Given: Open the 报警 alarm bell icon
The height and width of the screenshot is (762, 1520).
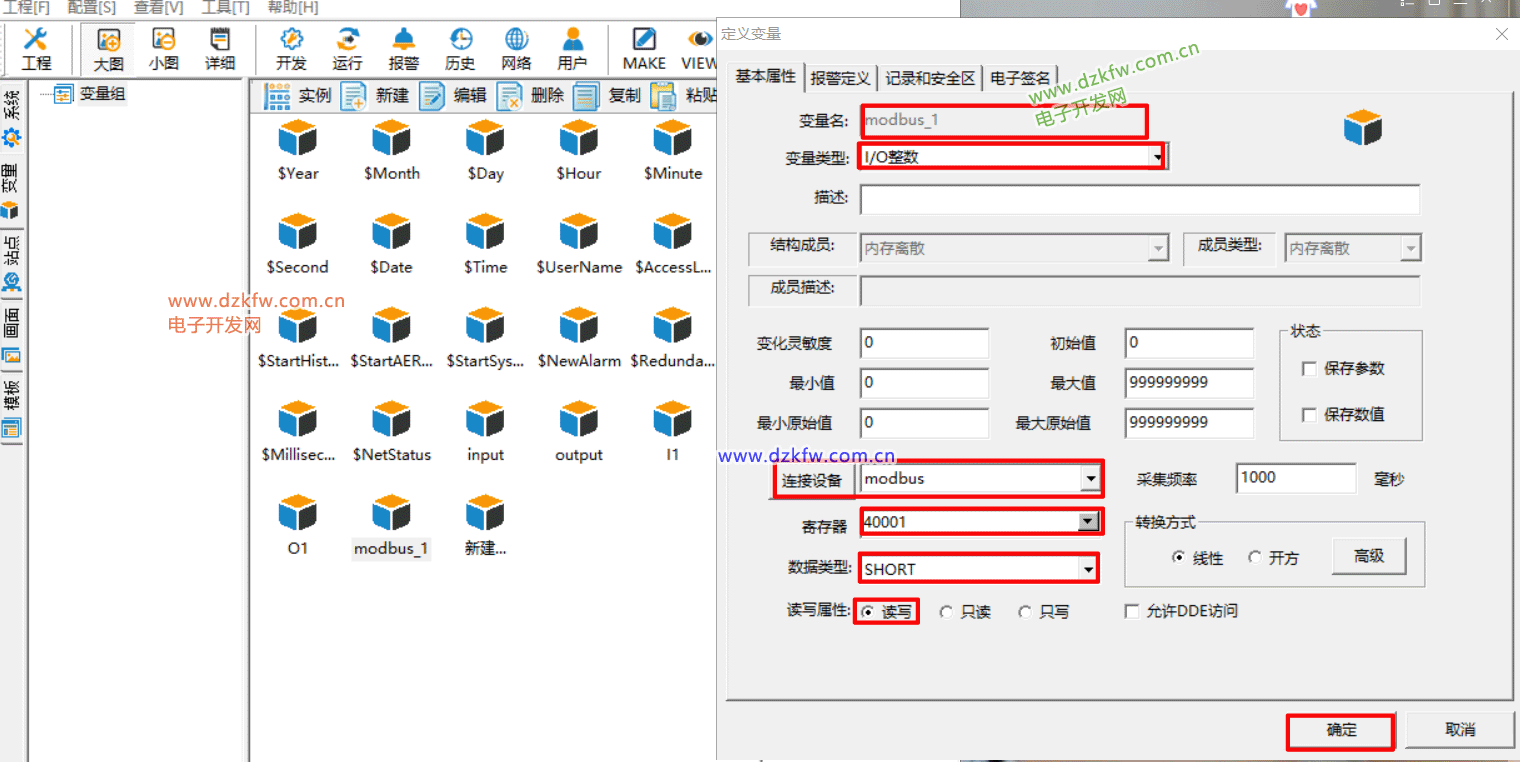Looking at the screenshot, I should [404, 48].
